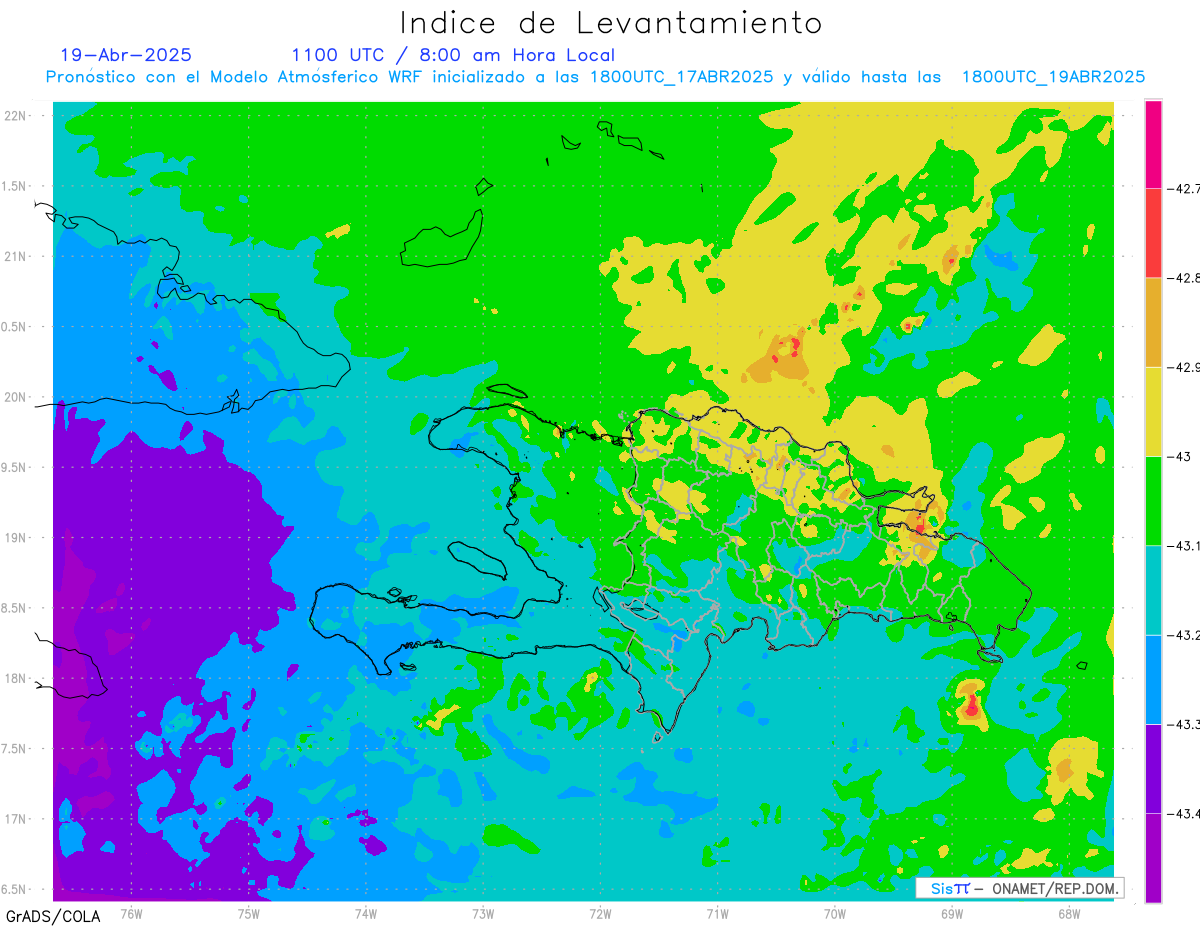Select the red legend color segment
Screen dimensions: 1200x927
(1153, 233)
